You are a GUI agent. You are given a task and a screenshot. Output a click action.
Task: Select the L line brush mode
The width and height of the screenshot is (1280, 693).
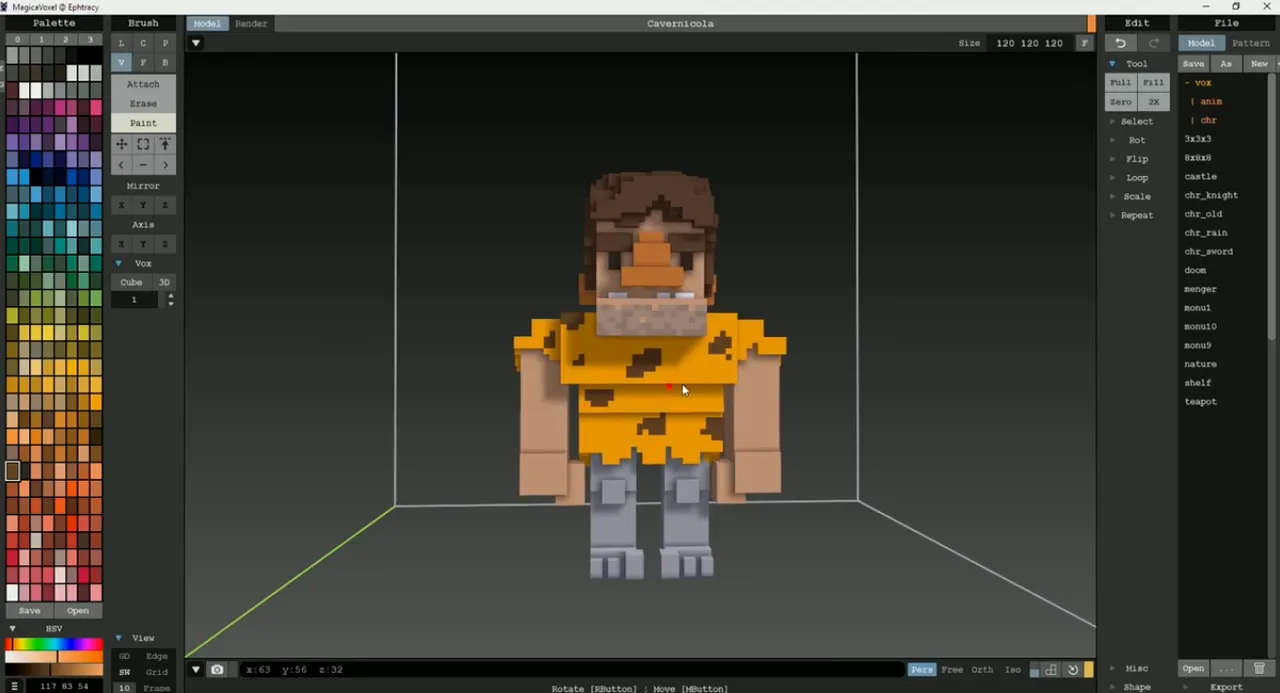tap(121, 43)
